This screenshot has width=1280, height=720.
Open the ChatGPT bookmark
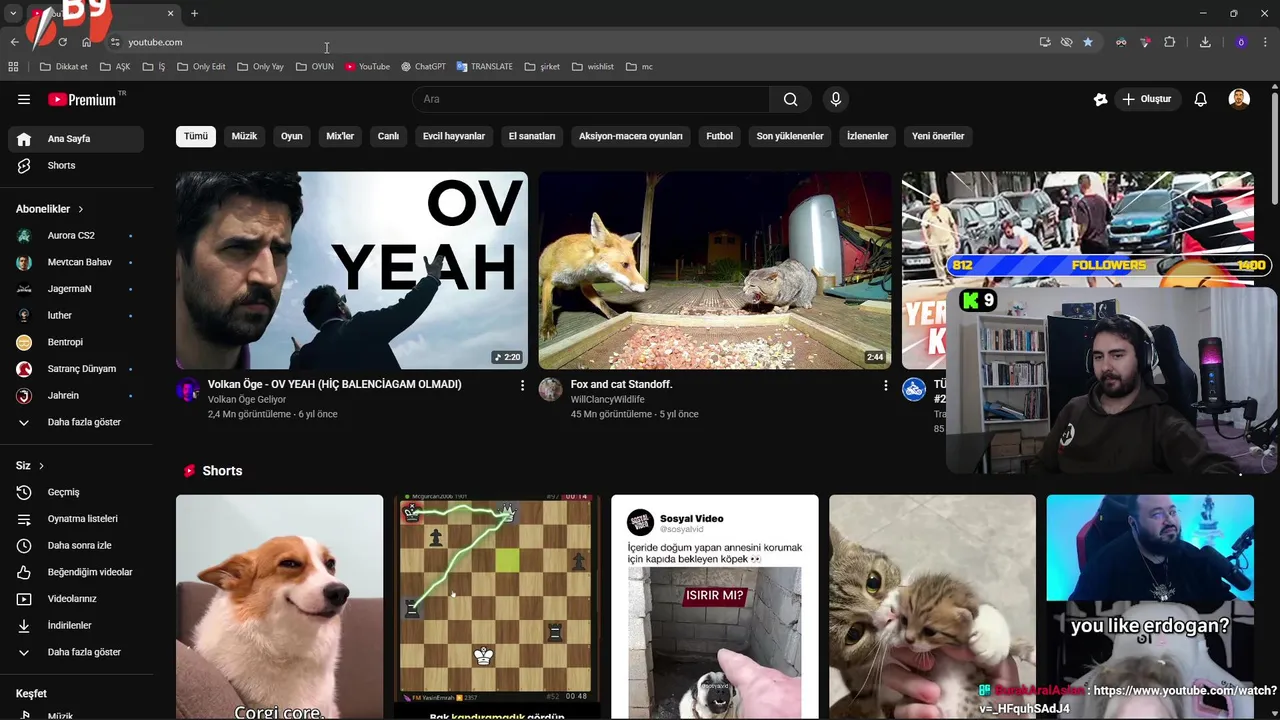pos(423,67)
